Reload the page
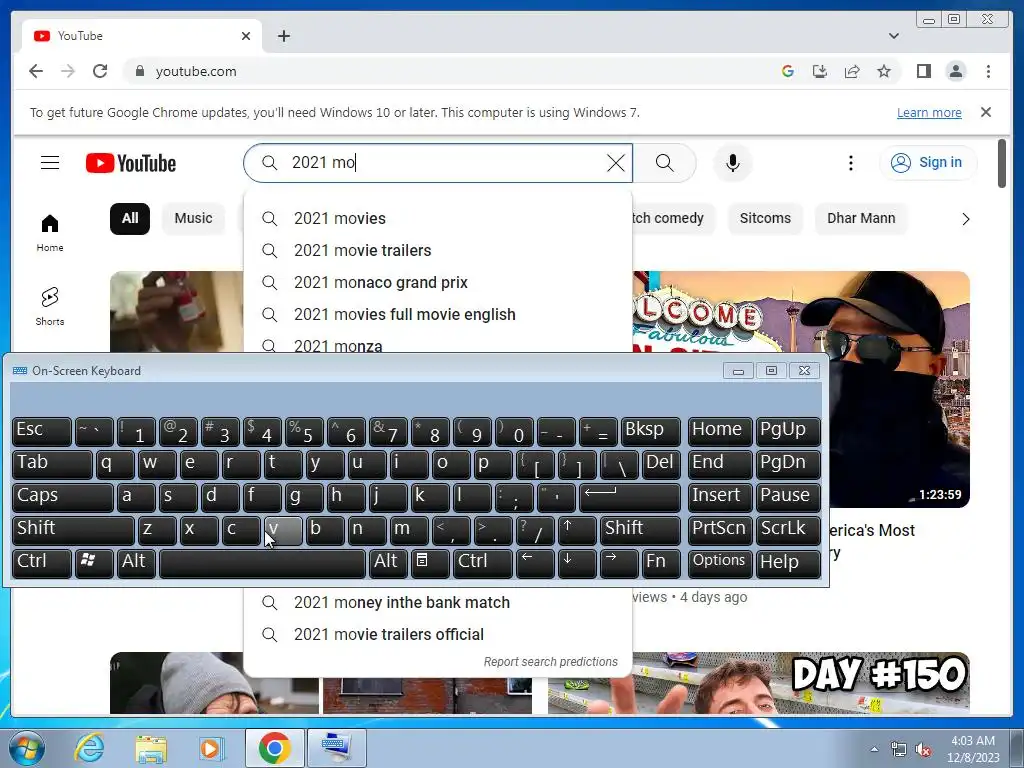Screen dimensions: 1024x768 click(100, 71)
